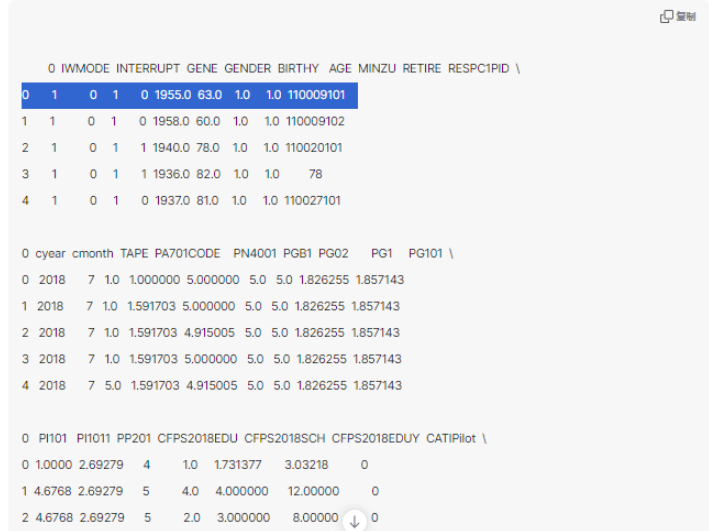Select the value 1.000000 under PA701CODE

(x=154, y=280)
